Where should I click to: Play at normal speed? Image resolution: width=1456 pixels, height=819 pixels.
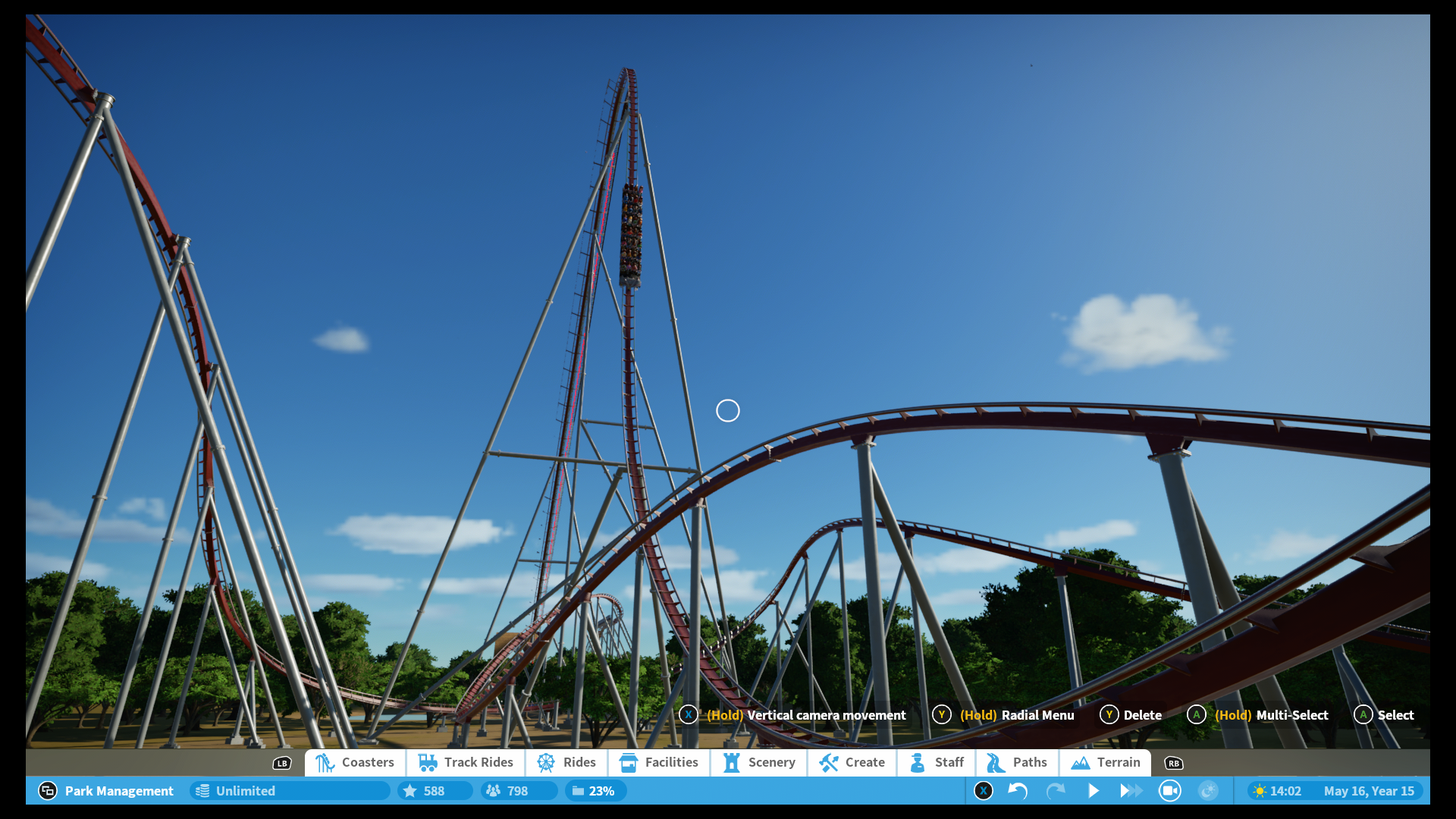point(1094,791)
